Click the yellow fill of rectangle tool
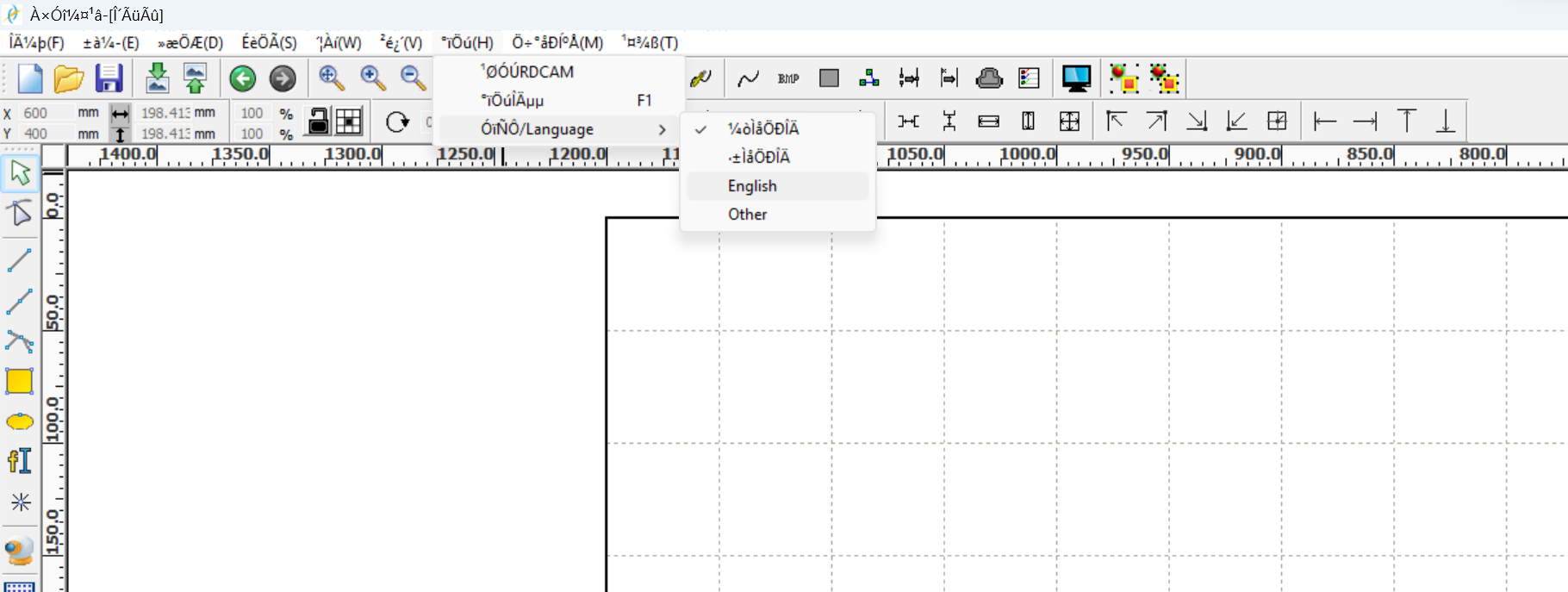 pyautogui.click(x=19, y=381)
